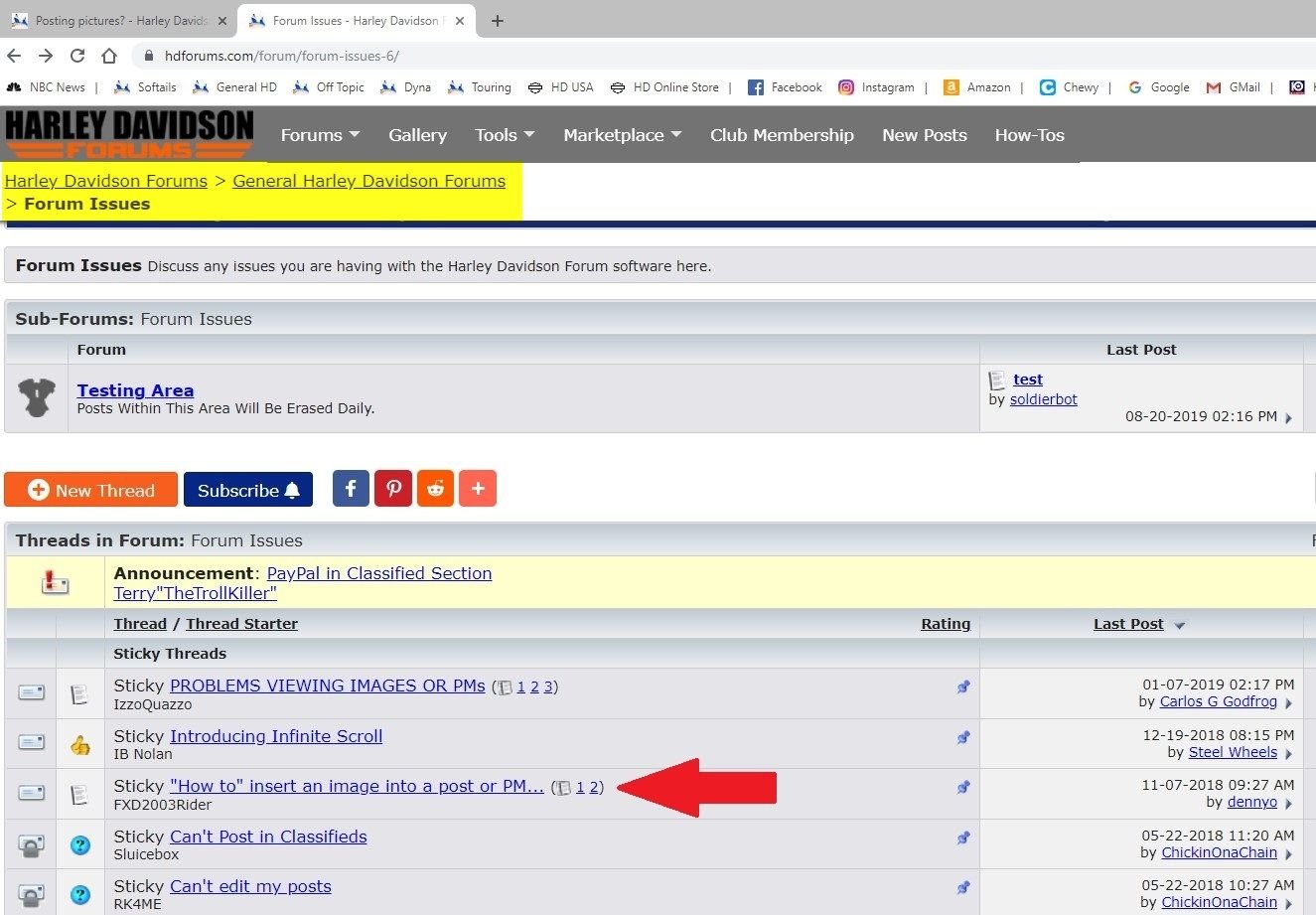Open the Testing Area sub-forum link
1316x915 pixels.
pyautogui.click(x=135, y=390)
